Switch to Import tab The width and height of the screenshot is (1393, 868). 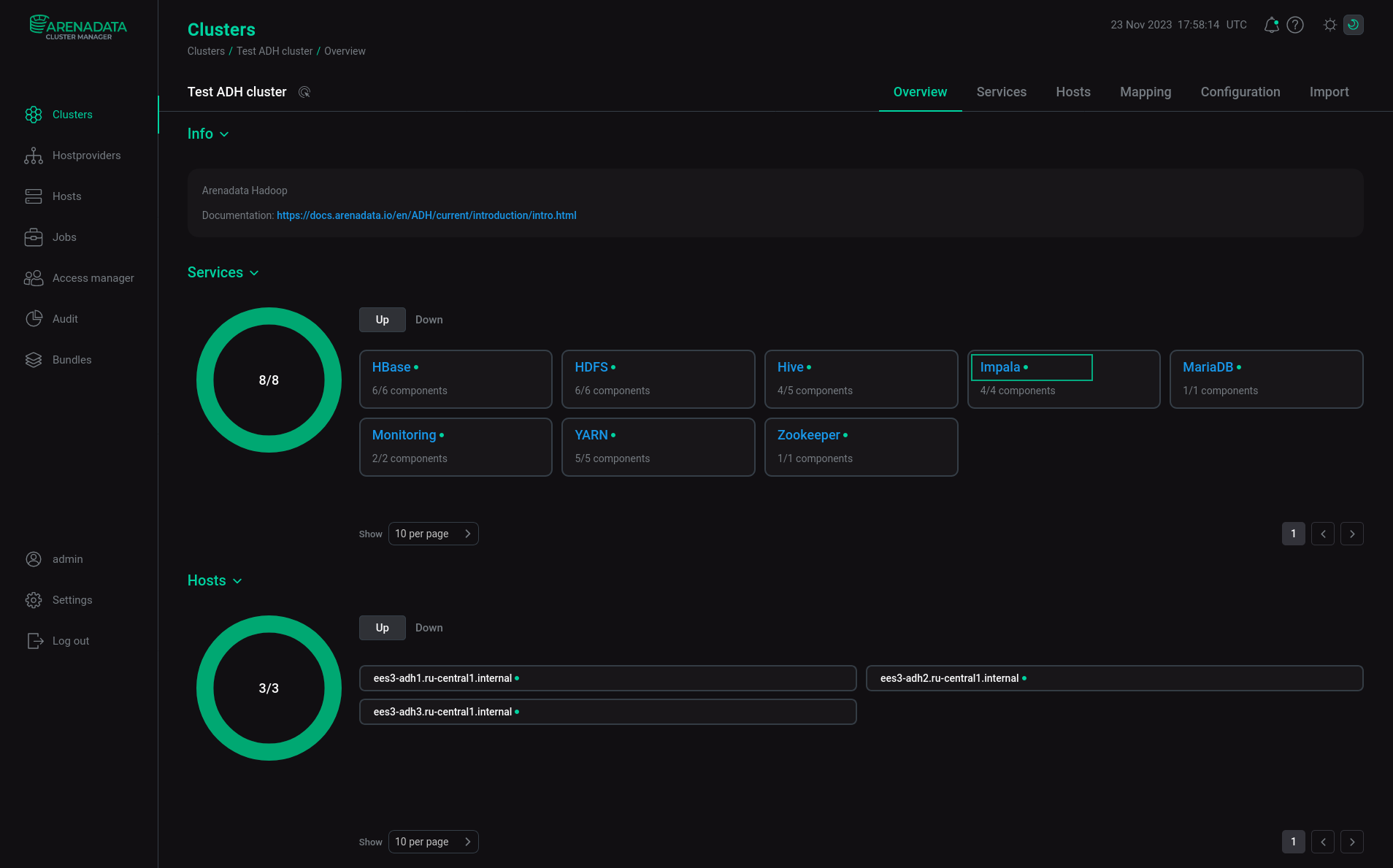pos(1329,92)
